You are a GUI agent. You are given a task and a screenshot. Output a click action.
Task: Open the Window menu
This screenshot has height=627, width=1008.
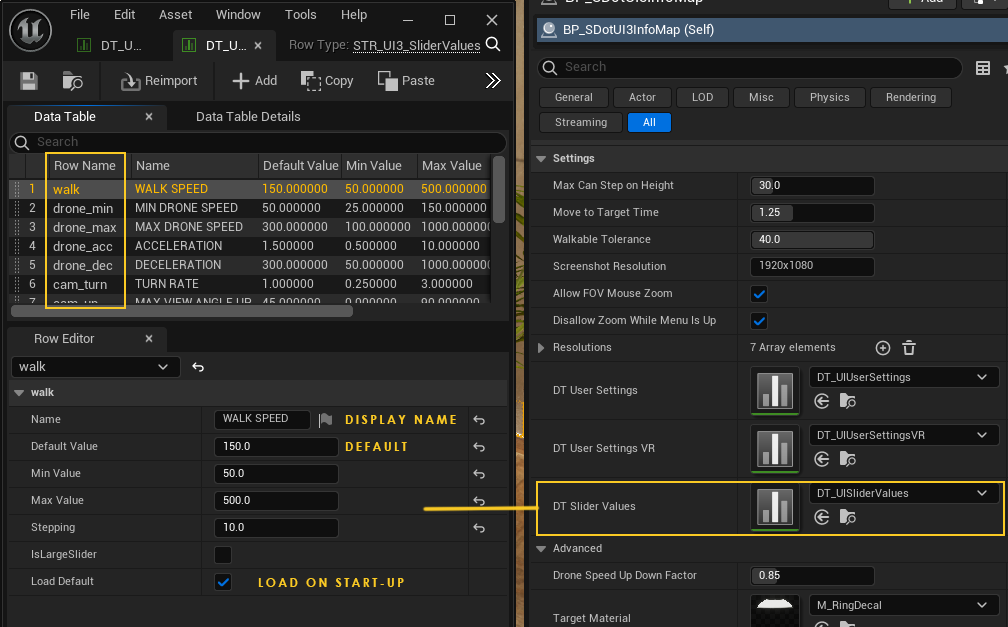click(238, 14)
